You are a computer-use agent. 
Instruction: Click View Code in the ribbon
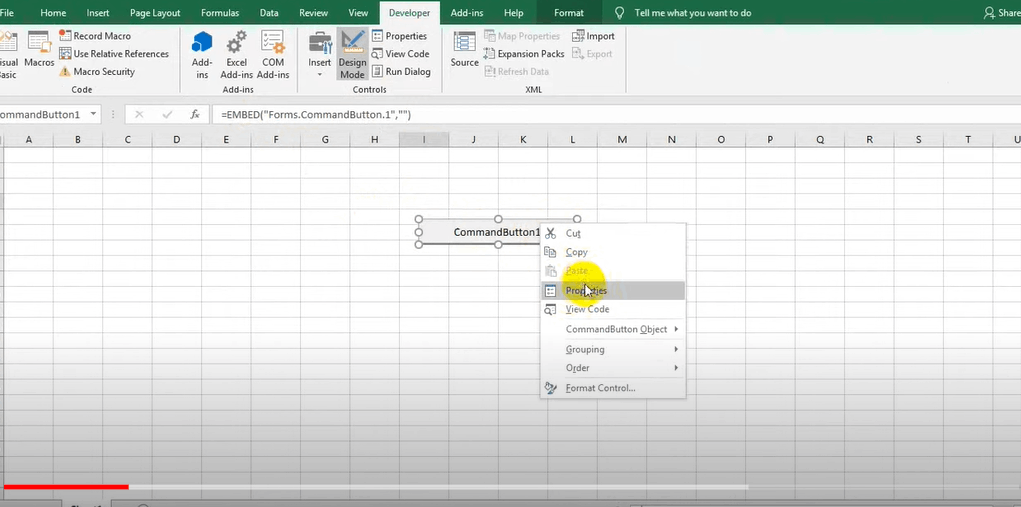(x=400, y=54)
